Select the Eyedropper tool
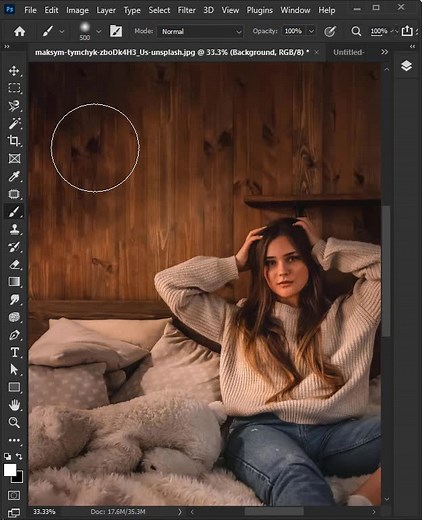422x520 pixels. click(14, 176)
